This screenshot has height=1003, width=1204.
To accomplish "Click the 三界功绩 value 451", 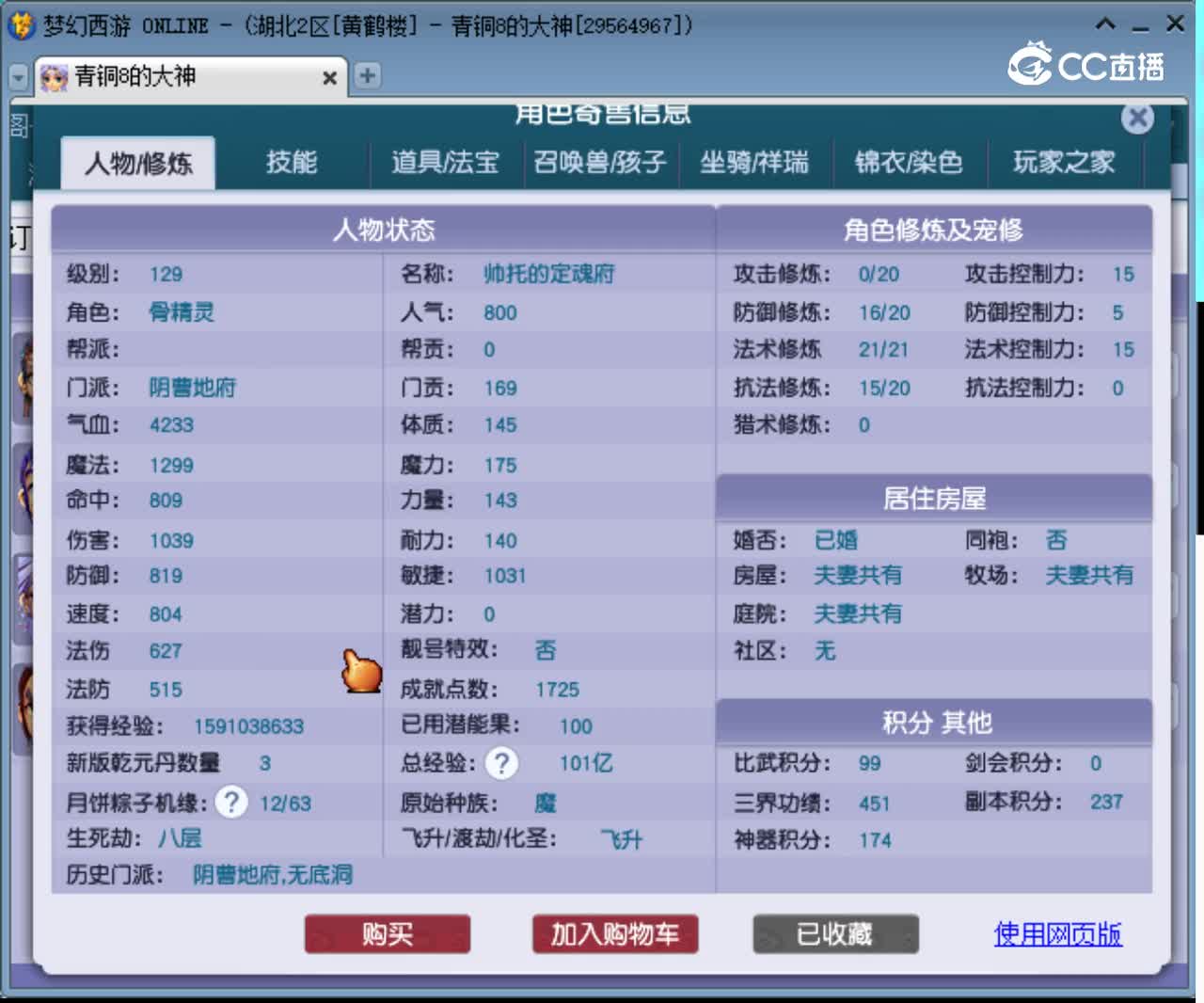I will point(874,804).
